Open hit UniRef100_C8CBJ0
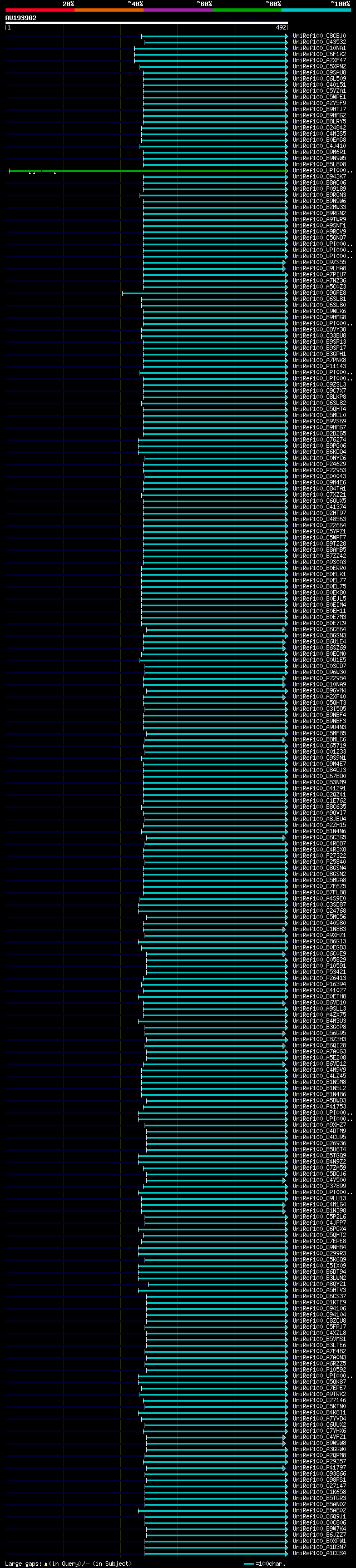This screenshot has height=1568, width=356. click(319, 36)
